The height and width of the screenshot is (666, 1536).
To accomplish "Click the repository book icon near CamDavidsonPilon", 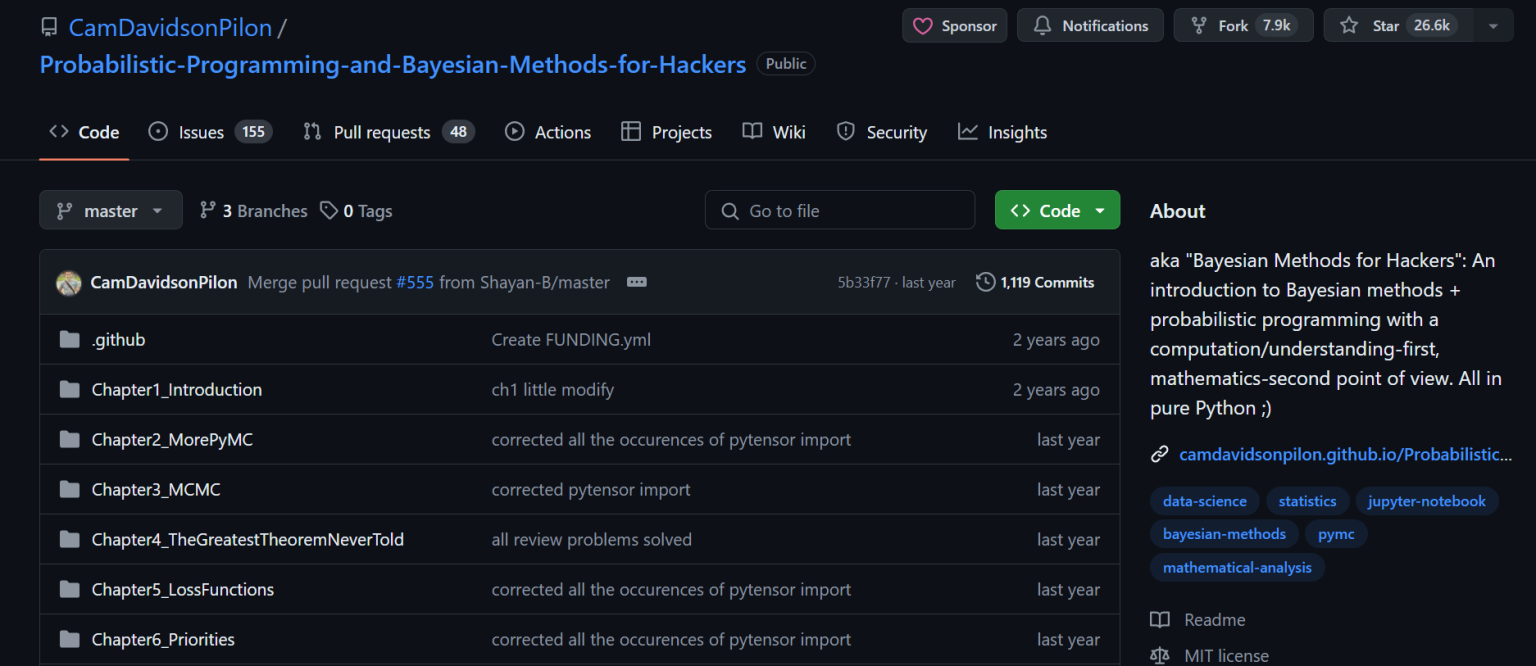I will click(49, 26).
